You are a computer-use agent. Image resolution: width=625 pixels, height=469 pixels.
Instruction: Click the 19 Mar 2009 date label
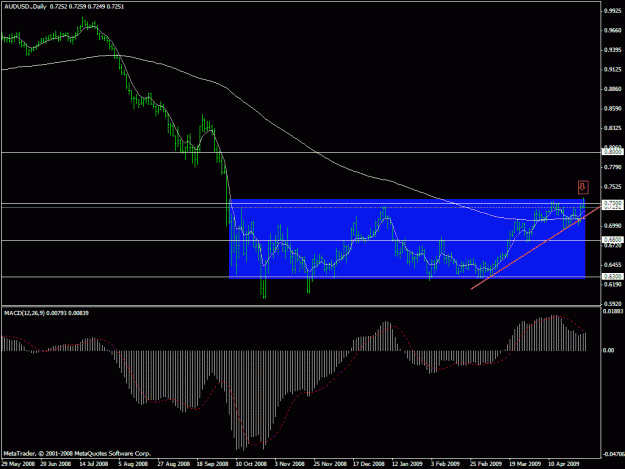click(524, 464)
